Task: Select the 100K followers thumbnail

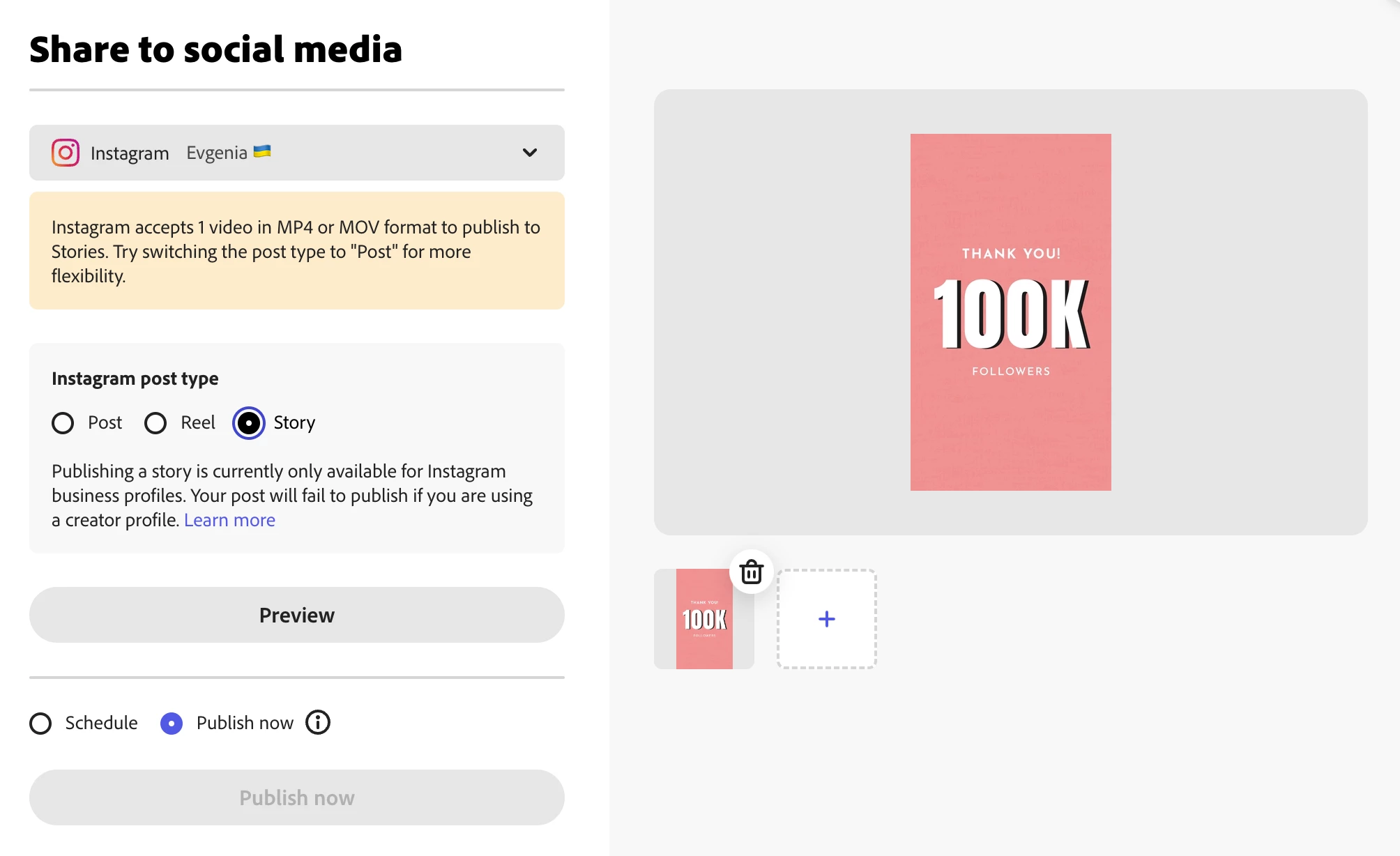Action: (703, 619)
